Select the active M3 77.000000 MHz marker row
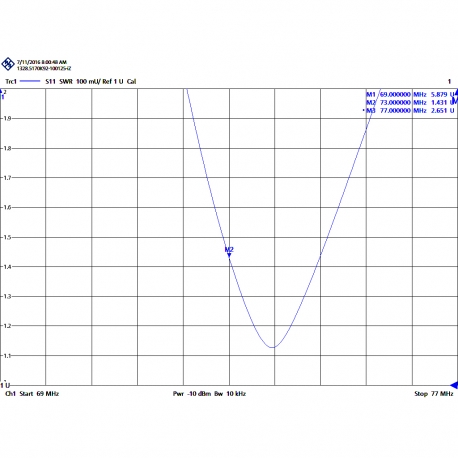The height and width of the screenshot is (458, 458). (x=409, y=110)
